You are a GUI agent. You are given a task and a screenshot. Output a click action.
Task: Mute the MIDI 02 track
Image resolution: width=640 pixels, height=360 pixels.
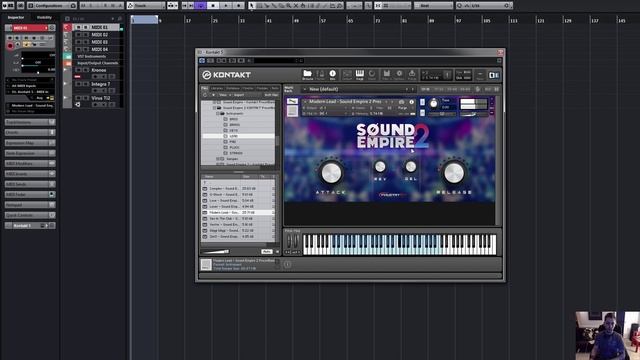79,35
